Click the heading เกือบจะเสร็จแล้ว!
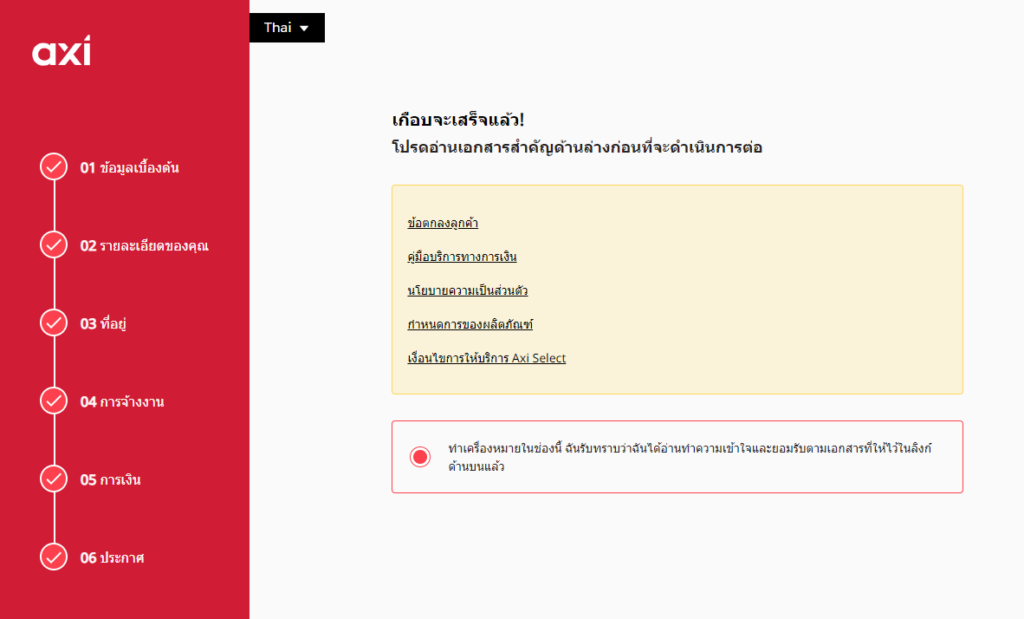This screenshot has width=1024, height=619. (x=458, y=120)
